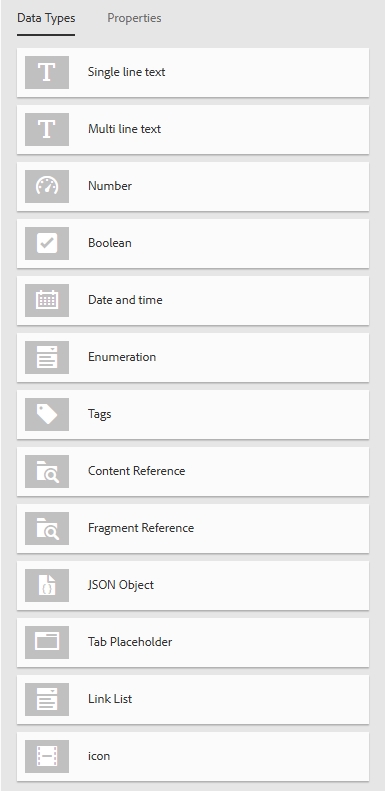Select the Tab Placeholder data type row
385x791 pixels.
point(193,642)
